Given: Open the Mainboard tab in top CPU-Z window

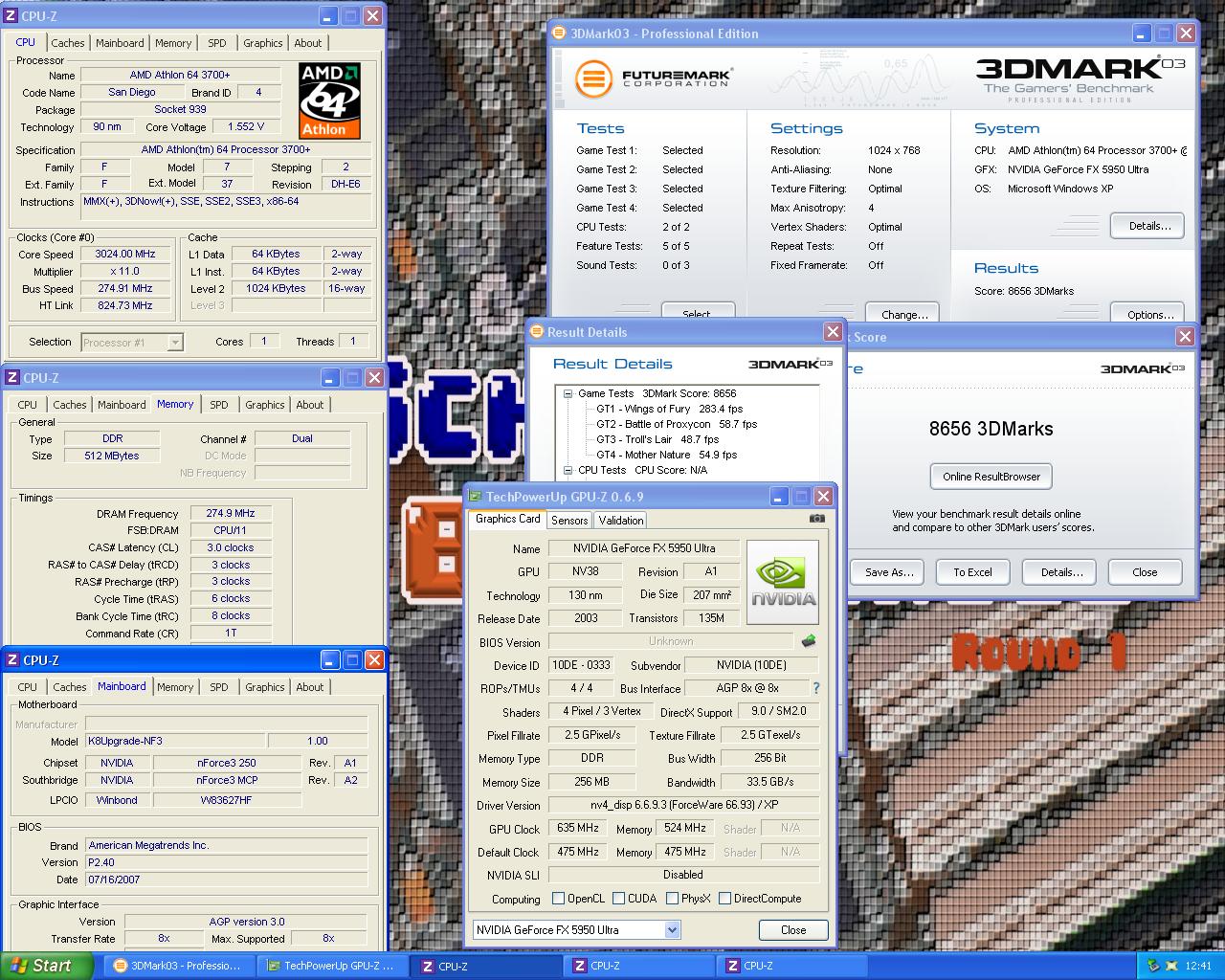Looking at the screenshot, I should pos(120,43).
